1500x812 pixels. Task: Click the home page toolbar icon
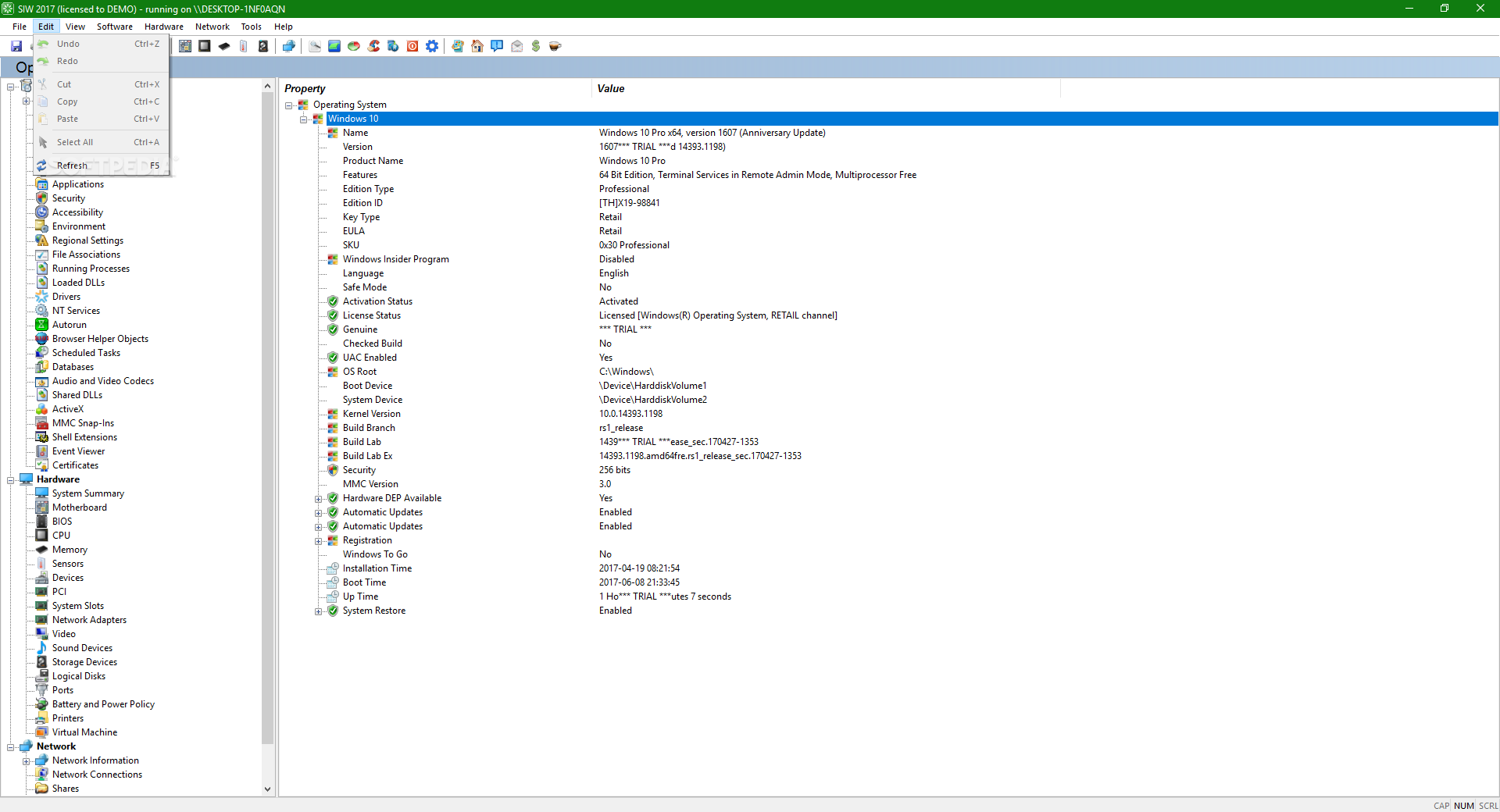pyautogui.click(x=477, y=46)
